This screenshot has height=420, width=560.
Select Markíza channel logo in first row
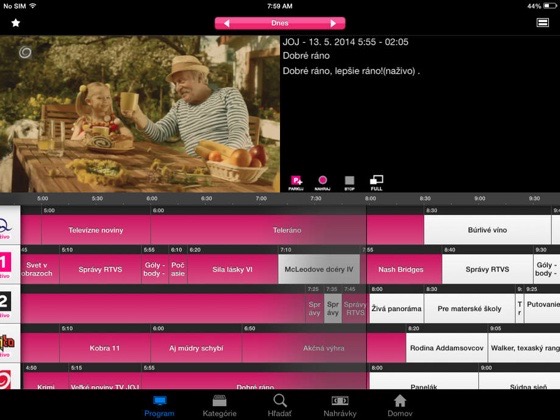(x=10, y=225)
